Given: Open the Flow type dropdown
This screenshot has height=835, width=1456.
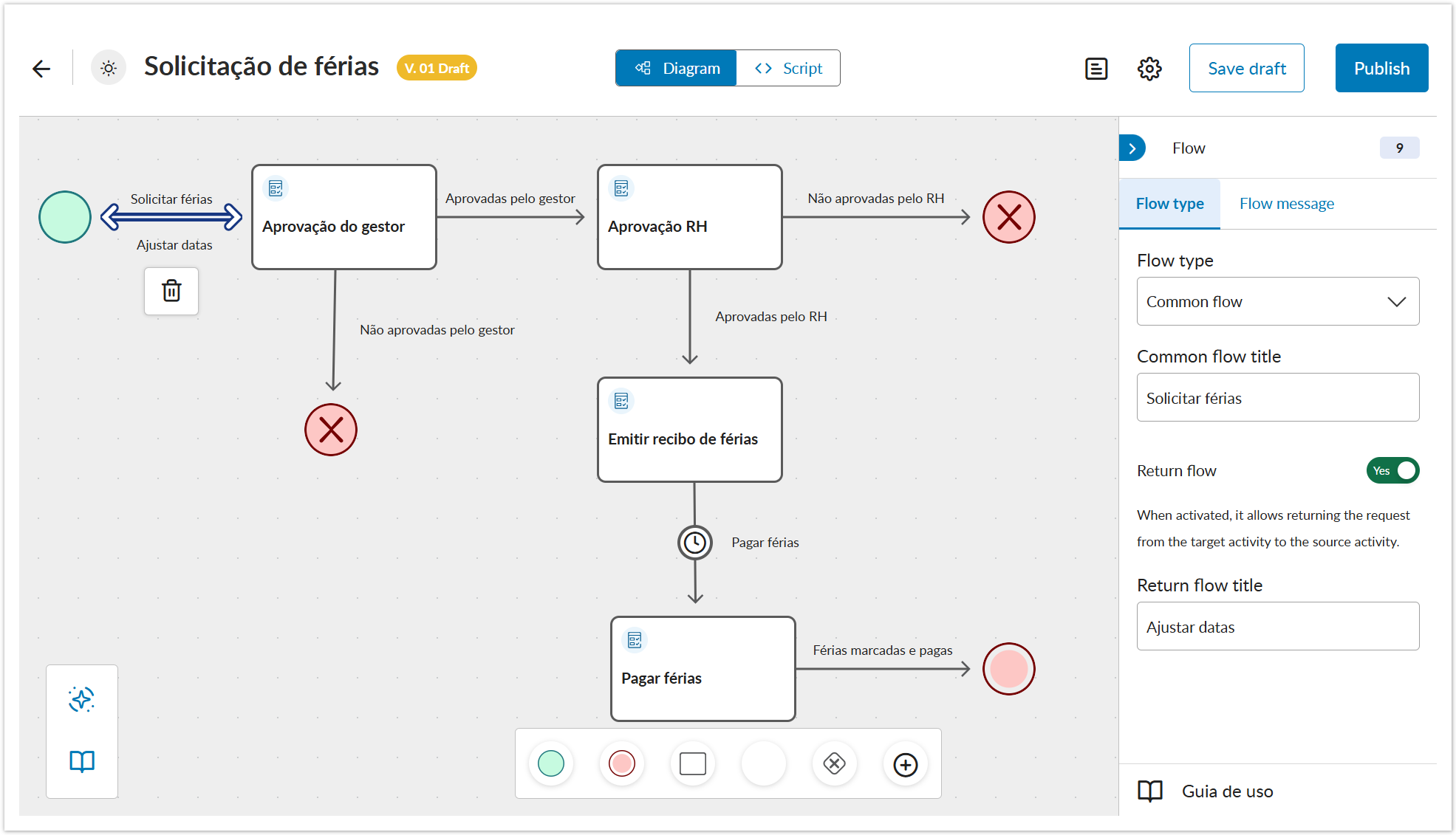Looking at the screenshot, I should click(1278, 301).
